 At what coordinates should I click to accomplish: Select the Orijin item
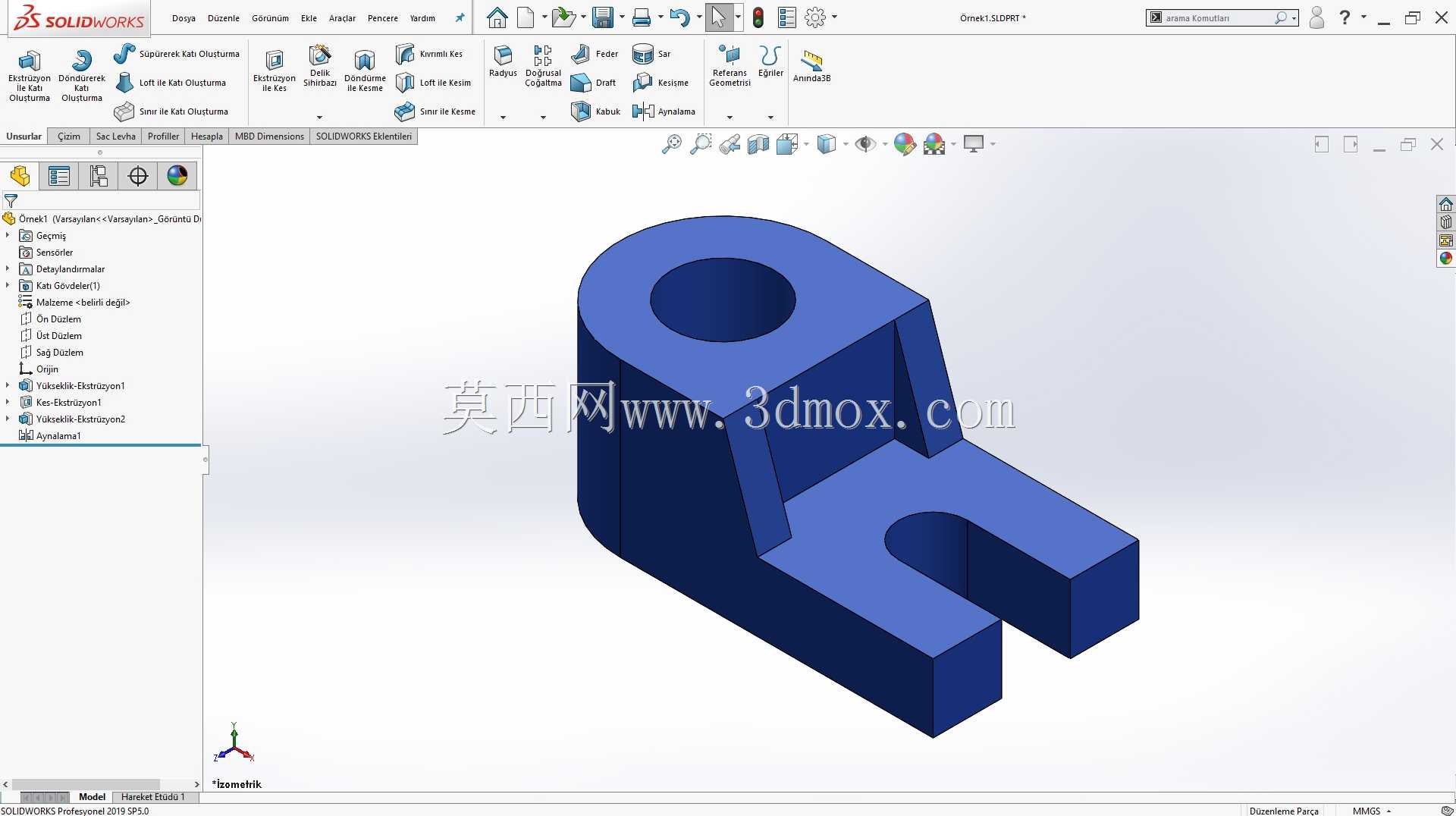pos(39,369)
